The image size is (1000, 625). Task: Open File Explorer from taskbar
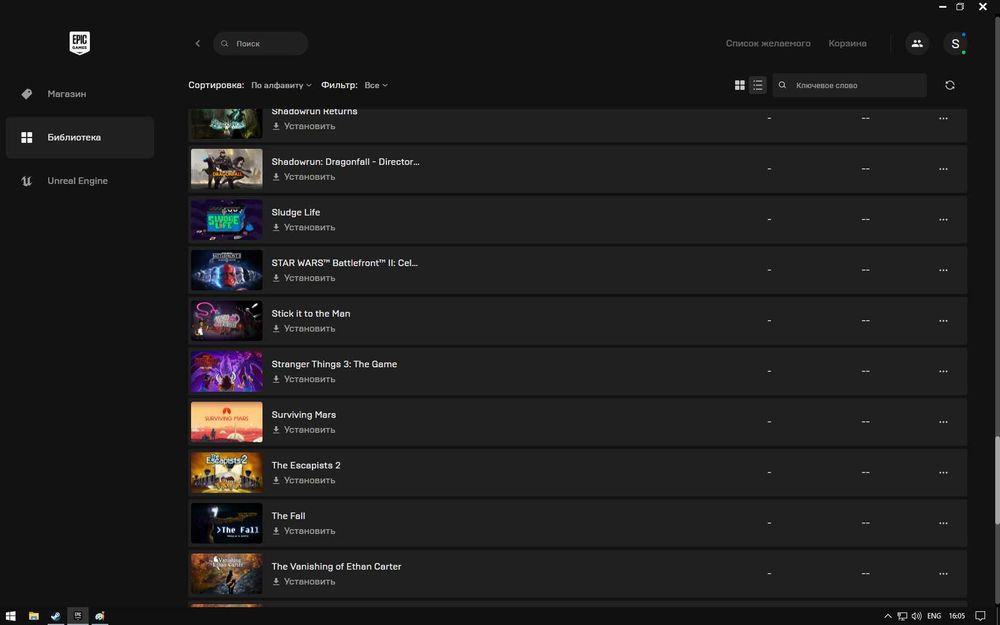coord(33,615)
